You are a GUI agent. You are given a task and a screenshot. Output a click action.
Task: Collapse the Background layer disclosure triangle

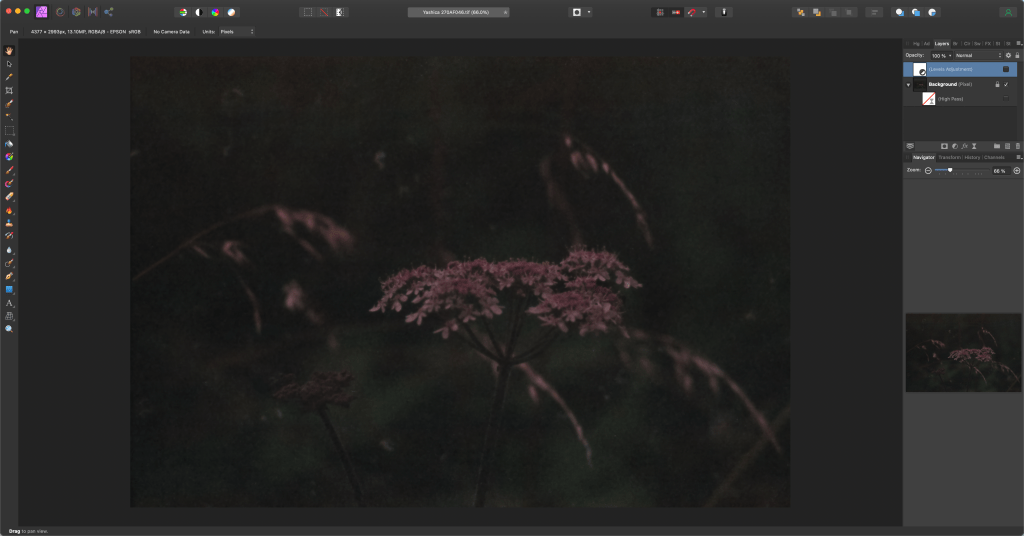click(x=908, y=85)
